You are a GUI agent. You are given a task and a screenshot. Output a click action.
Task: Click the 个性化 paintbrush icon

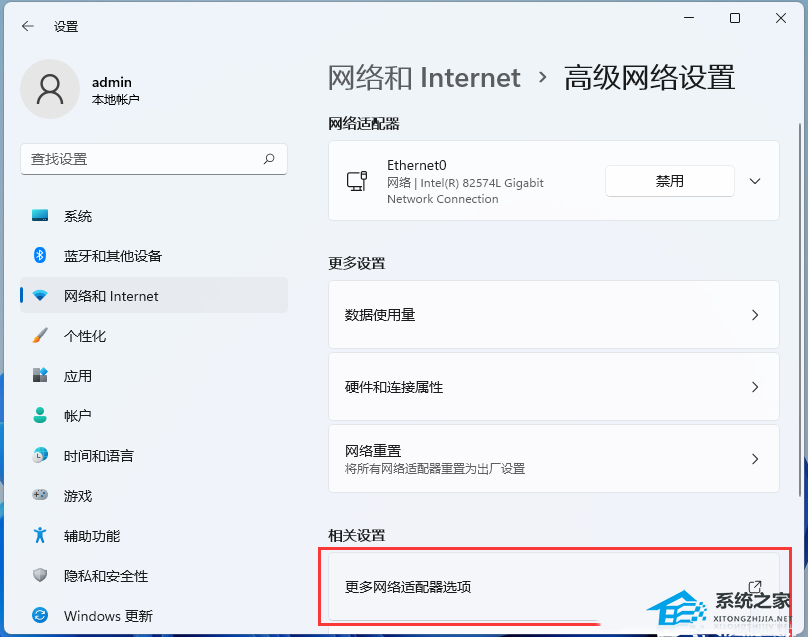(40, 336)
